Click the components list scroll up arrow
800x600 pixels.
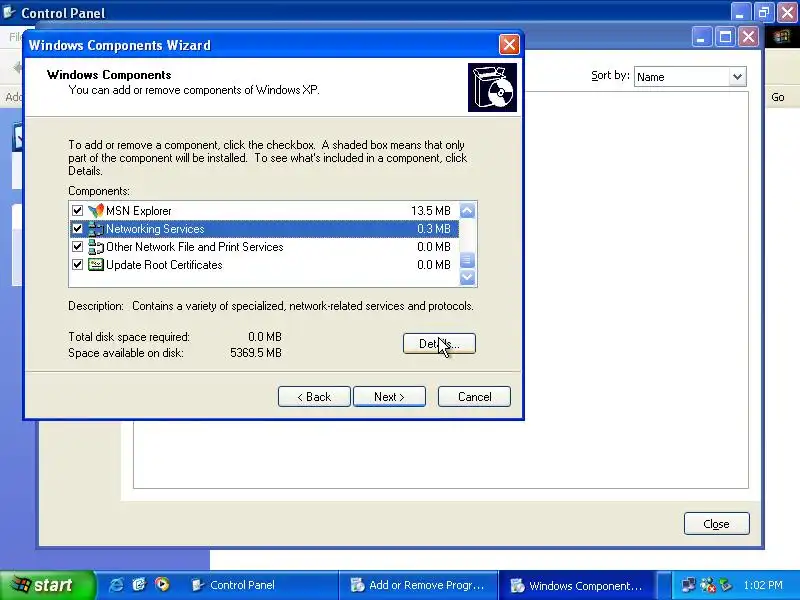pos(467,211)
